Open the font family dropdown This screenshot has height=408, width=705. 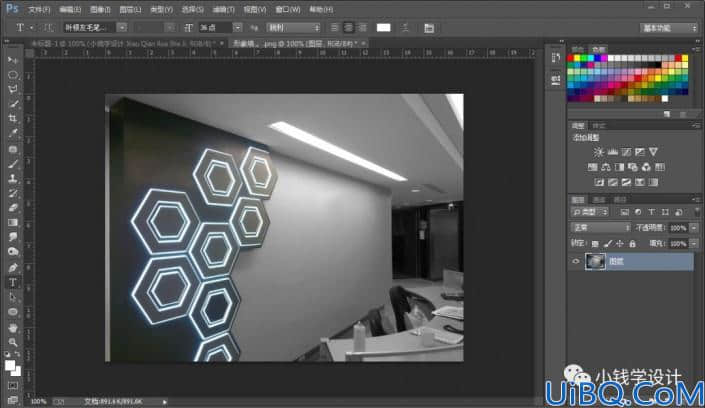click(x=122, y=28)
